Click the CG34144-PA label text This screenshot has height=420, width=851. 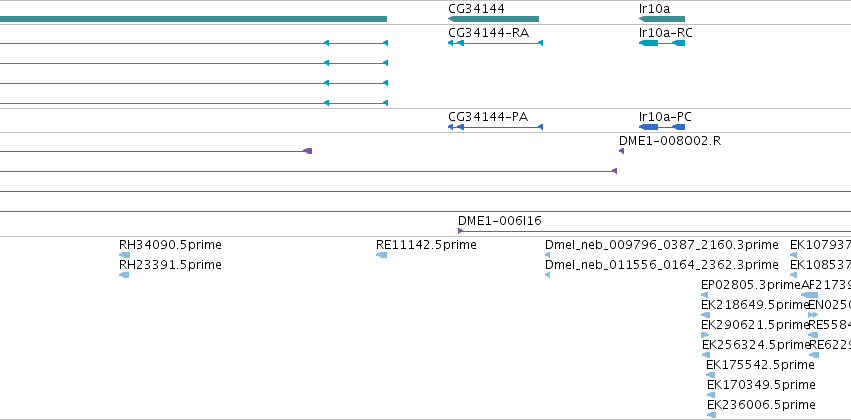tap(488, 117)
